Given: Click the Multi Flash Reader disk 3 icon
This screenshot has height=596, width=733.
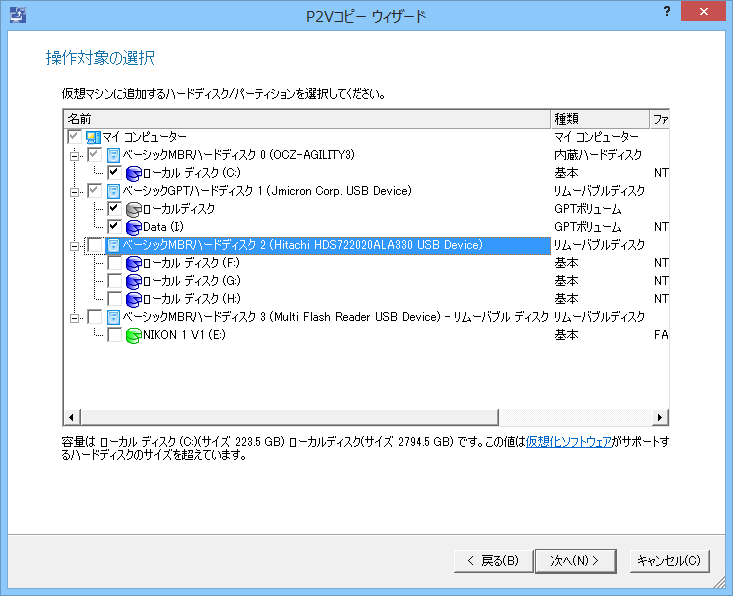Looking at the screenshot, I should tap(113, 317).
